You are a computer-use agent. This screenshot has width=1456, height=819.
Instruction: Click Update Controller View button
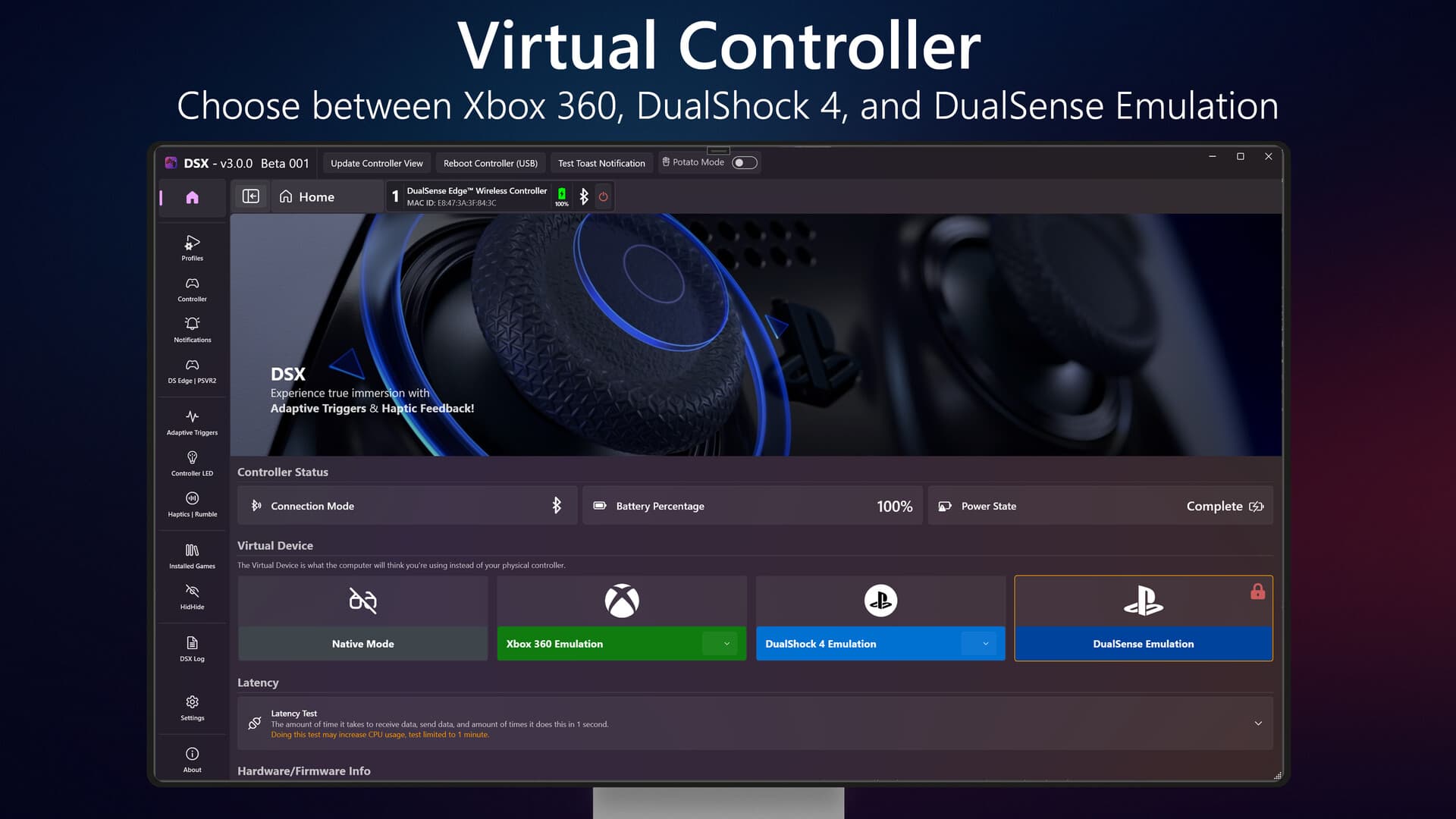(376, 162)
